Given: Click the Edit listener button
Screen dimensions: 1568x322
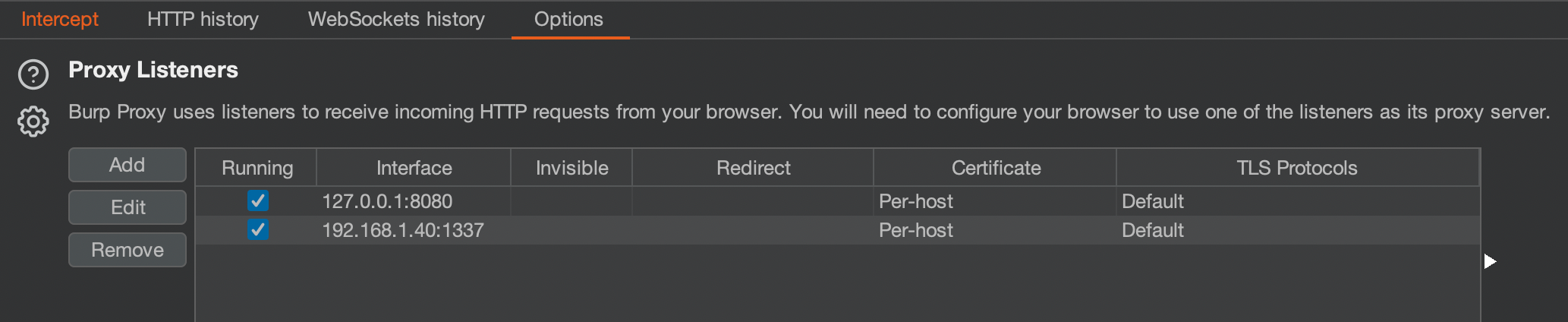Looking at the screenshot, I should pyautogui.click(x=128, y=207).
